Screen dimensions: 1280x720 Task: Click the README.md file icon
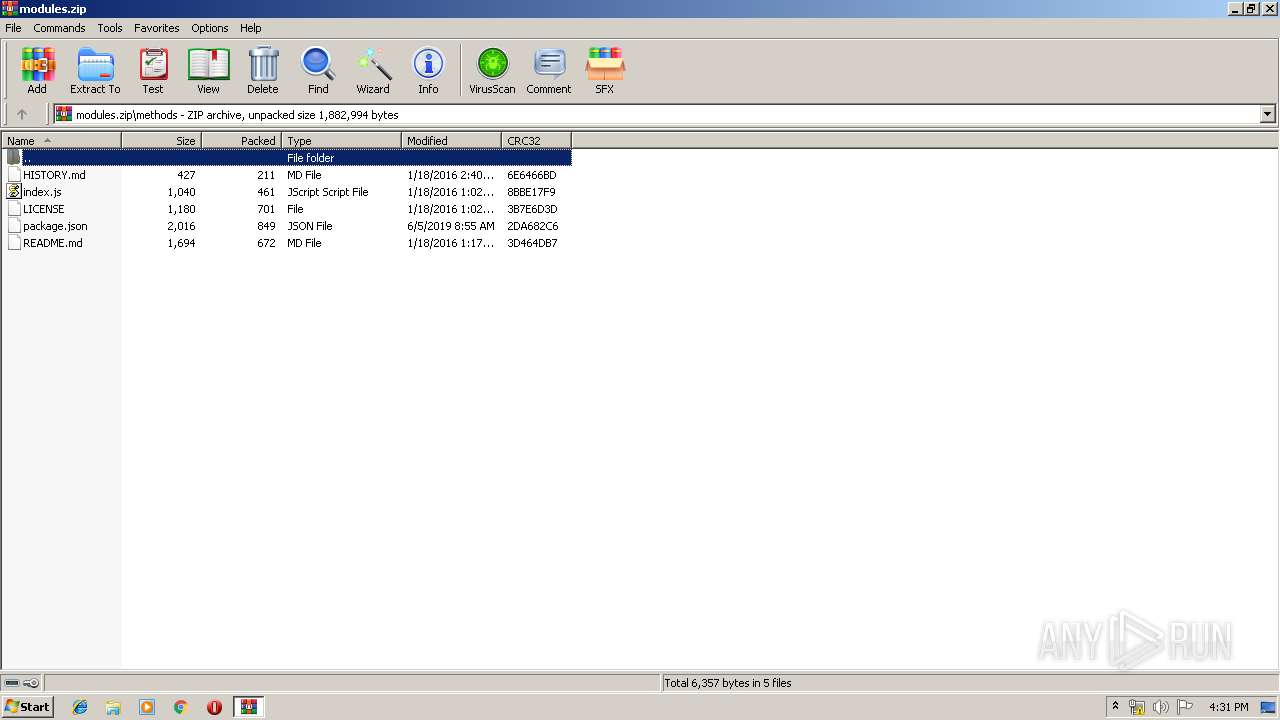pos(14,243)
